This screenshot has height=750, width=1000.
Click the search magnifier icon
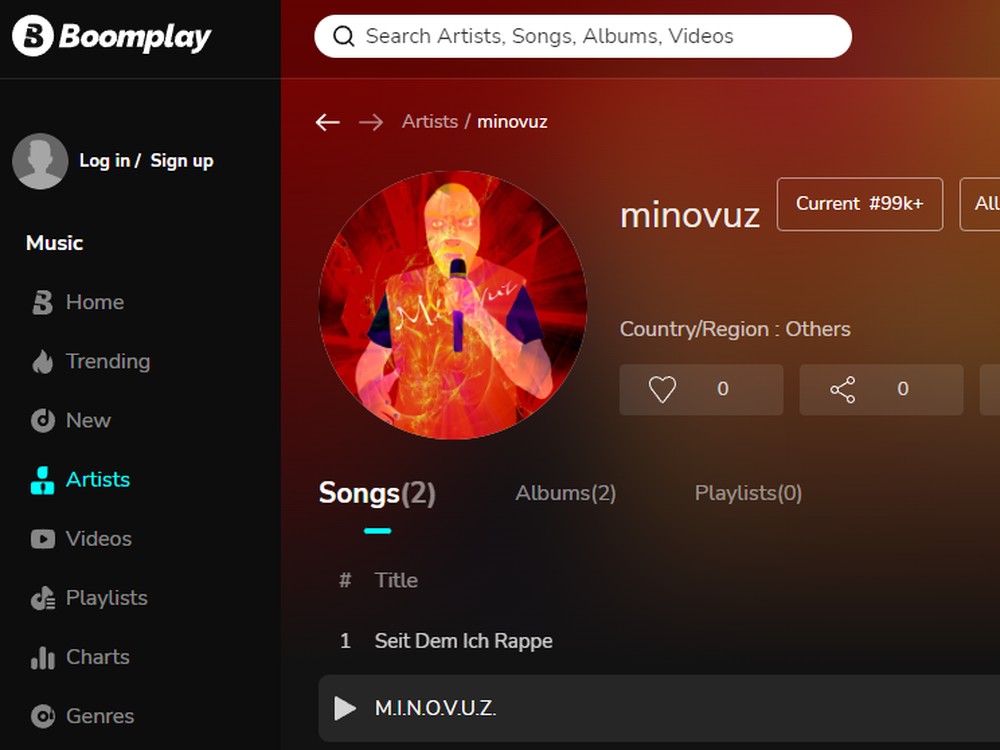click(x=344, y=37)
